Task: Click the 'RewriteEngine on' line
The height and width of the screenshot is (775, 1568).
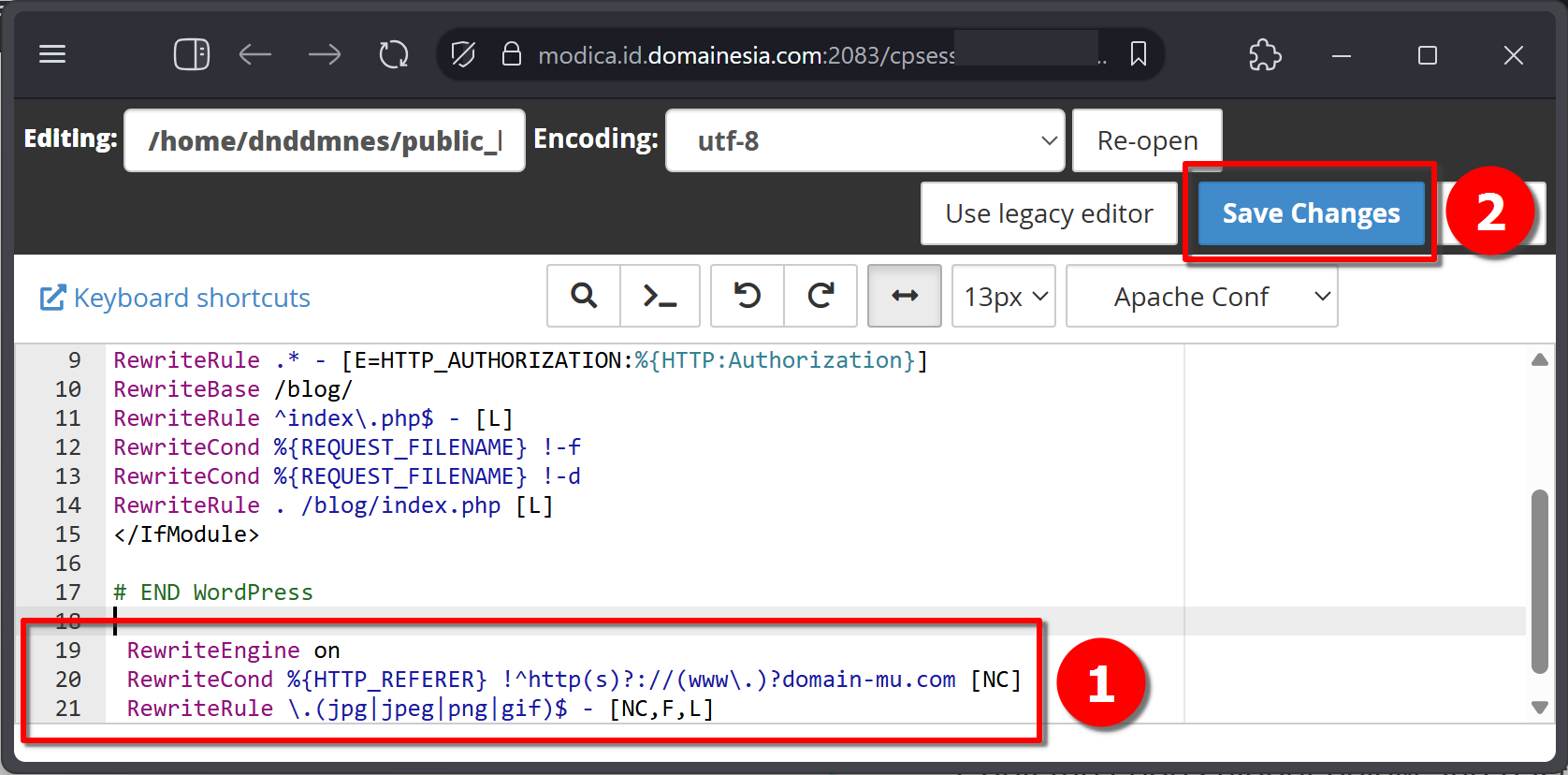Action: pos(233,650)
